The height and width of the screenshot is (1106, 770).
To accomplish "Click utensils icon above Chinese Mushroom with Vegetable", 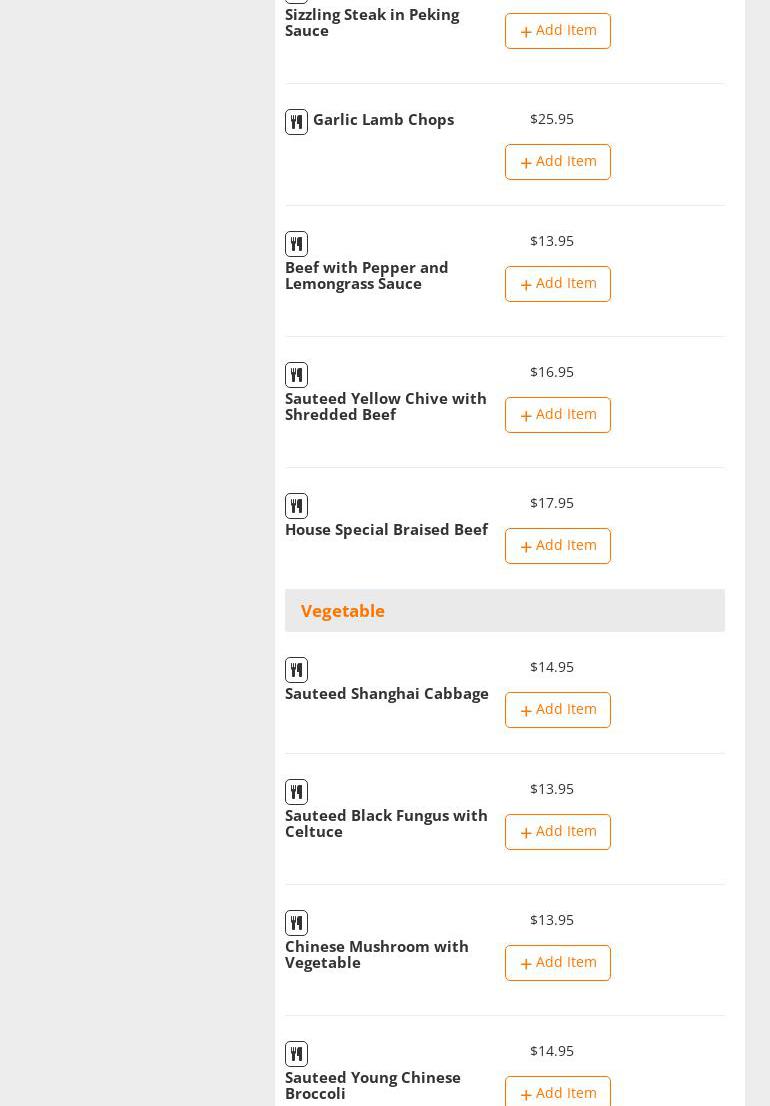I will [296, 923].
